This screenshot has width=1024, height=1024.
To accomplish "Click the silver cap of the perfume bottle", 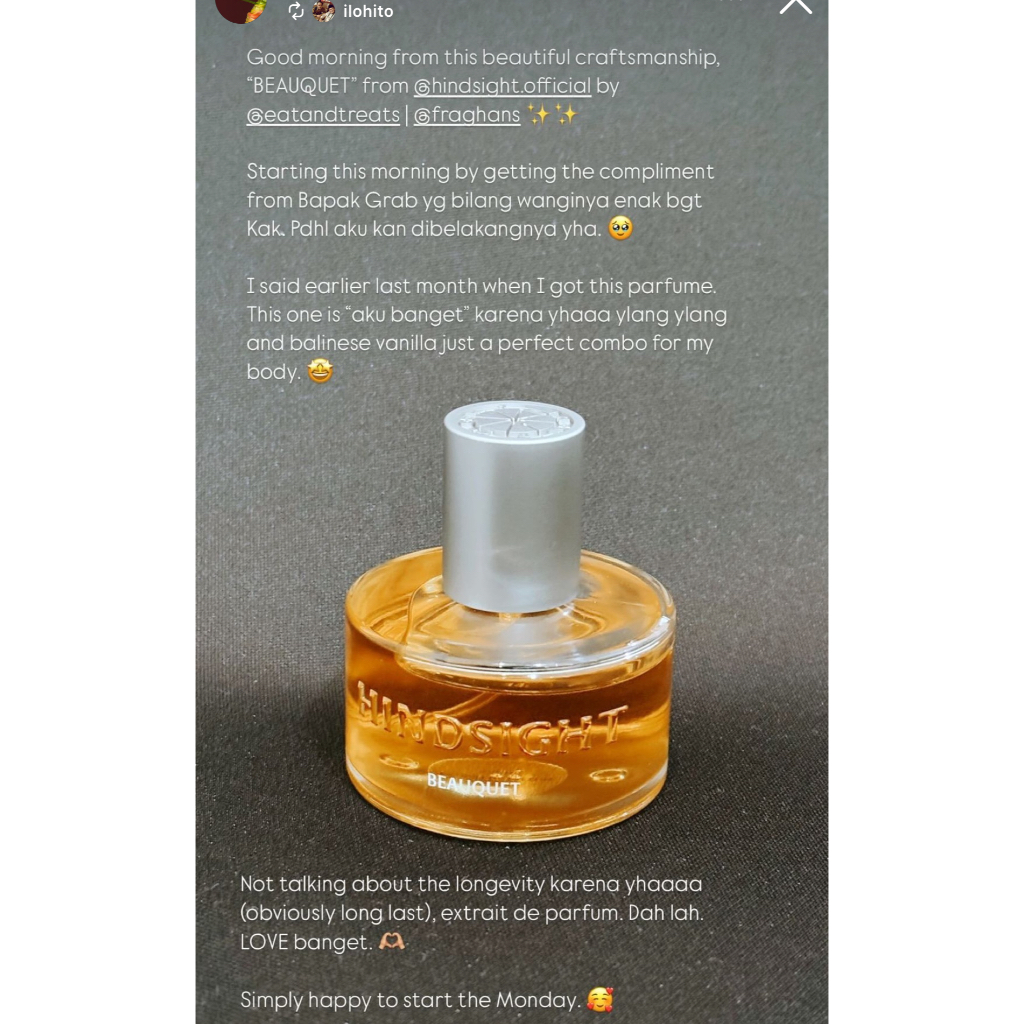I will (514, 507).
